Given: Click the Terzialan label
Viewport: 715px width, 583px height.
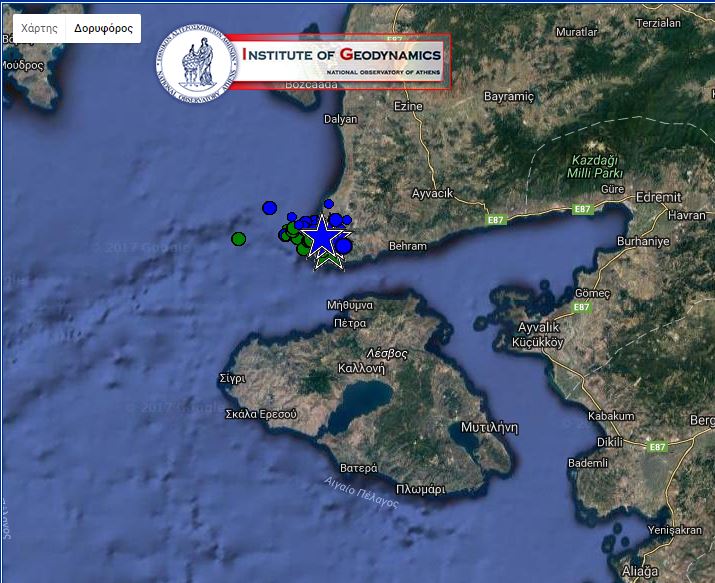Looking at the screenshot, I should pos(658,23).
